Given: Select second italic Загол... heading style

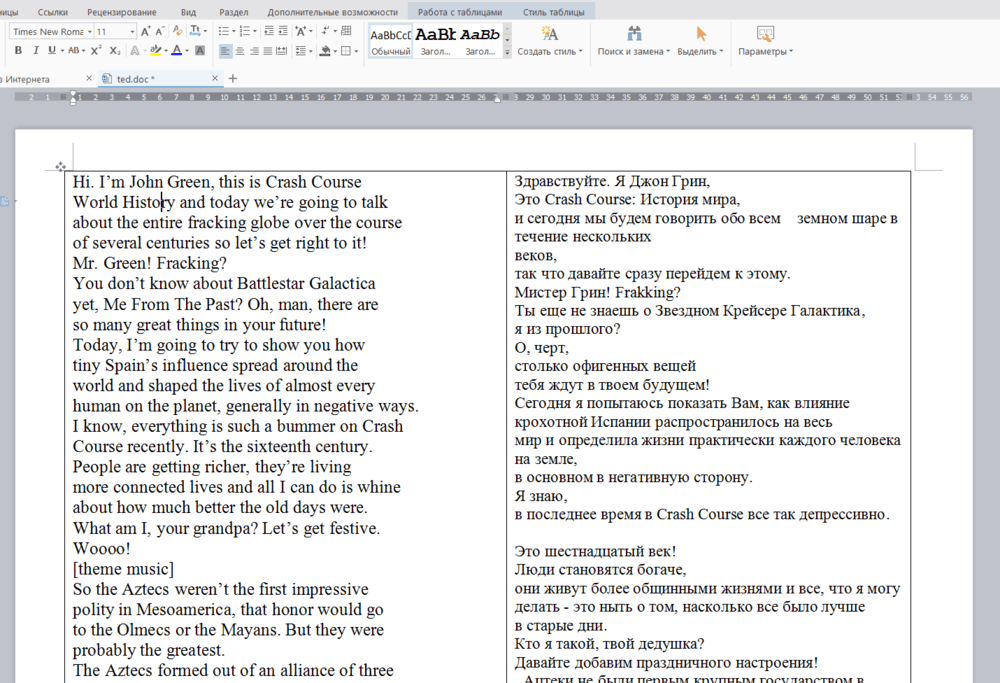Looking at the screenshot, I should [480, 41].
